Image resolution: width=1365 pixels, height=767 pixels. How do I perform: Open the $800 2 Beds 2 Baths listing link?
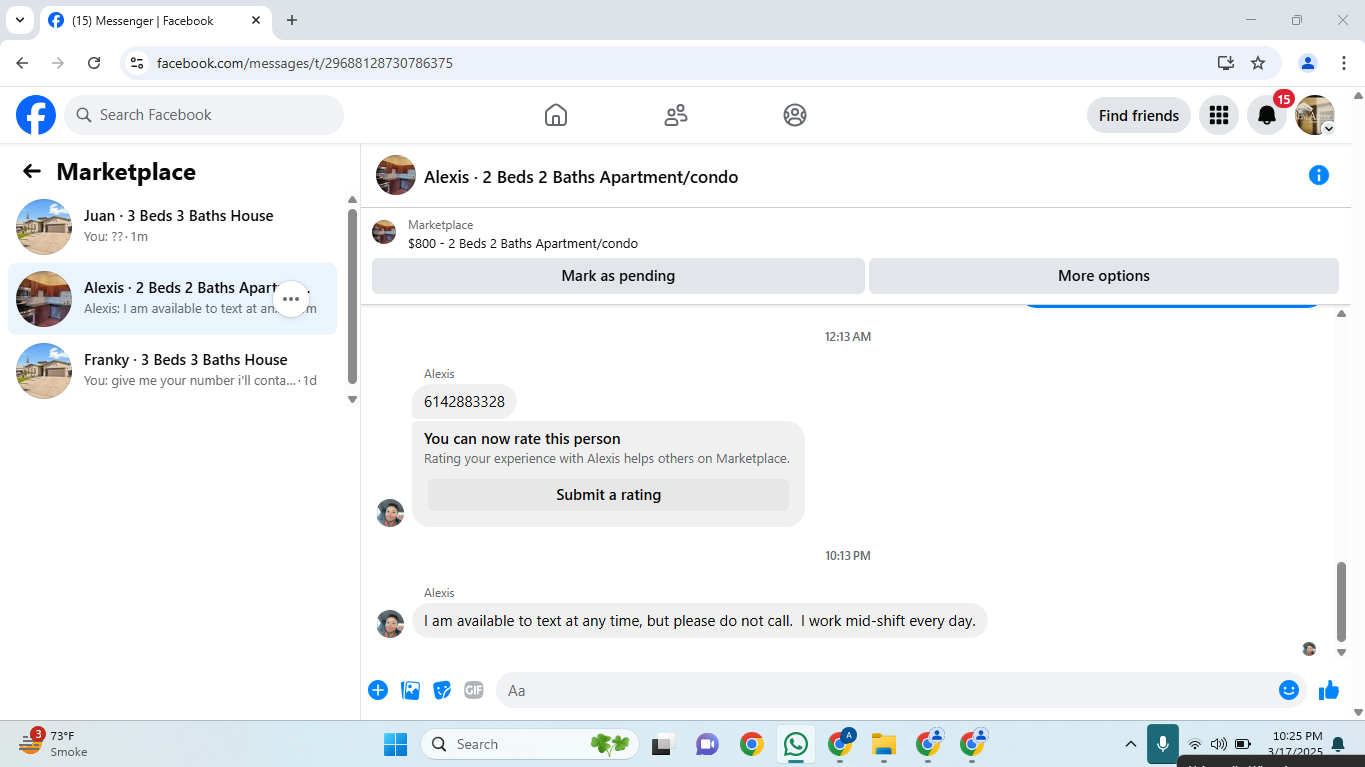click(523, 243)
